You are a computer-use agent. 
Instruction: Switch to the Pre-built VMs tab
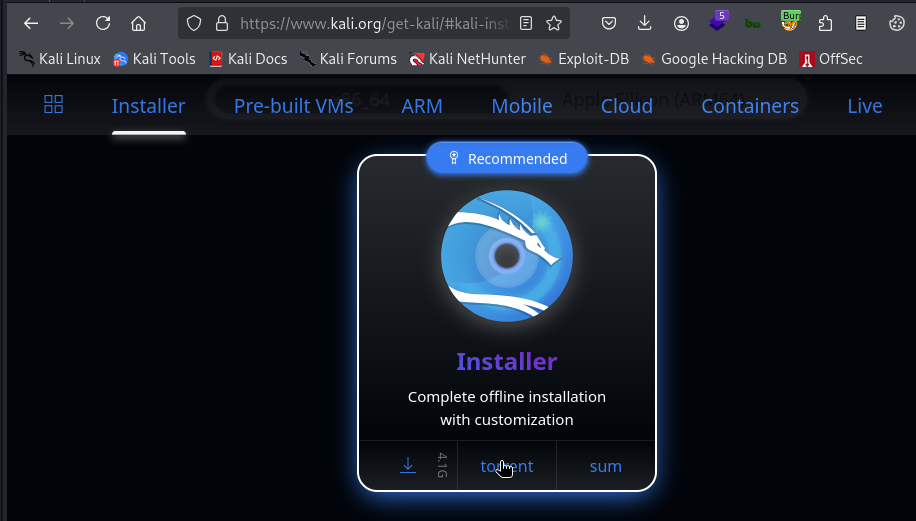(293, 106)
